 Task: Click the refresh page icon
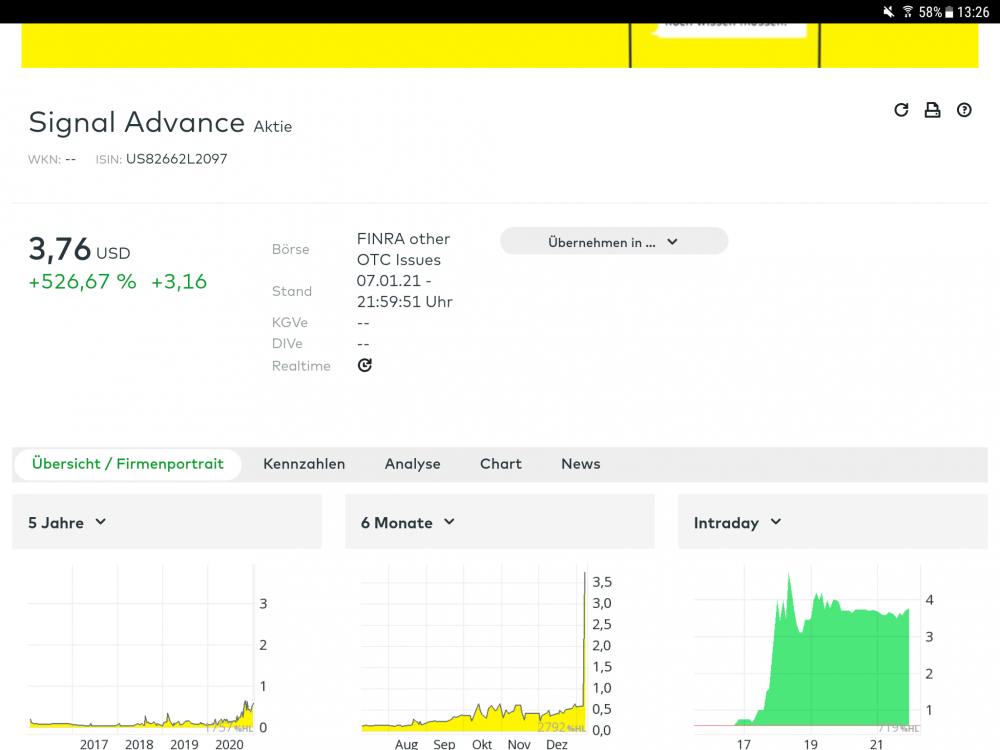[901, 110]
